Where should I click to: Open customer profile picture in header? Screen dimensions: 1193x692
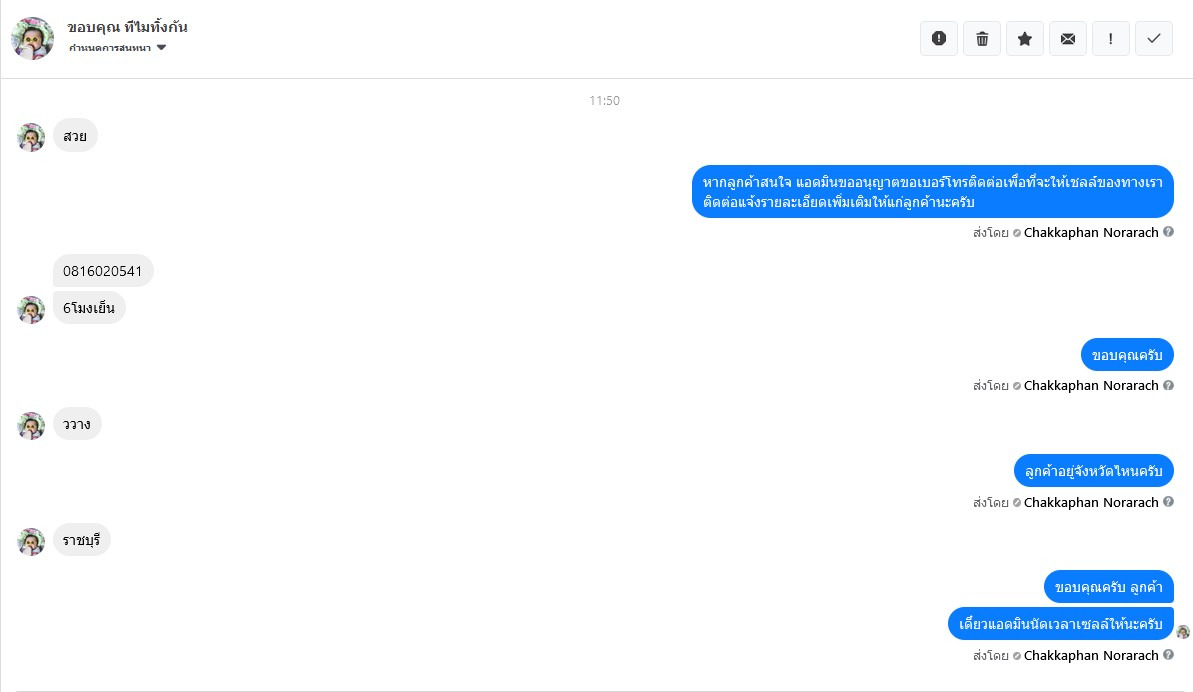click(33, 38)
